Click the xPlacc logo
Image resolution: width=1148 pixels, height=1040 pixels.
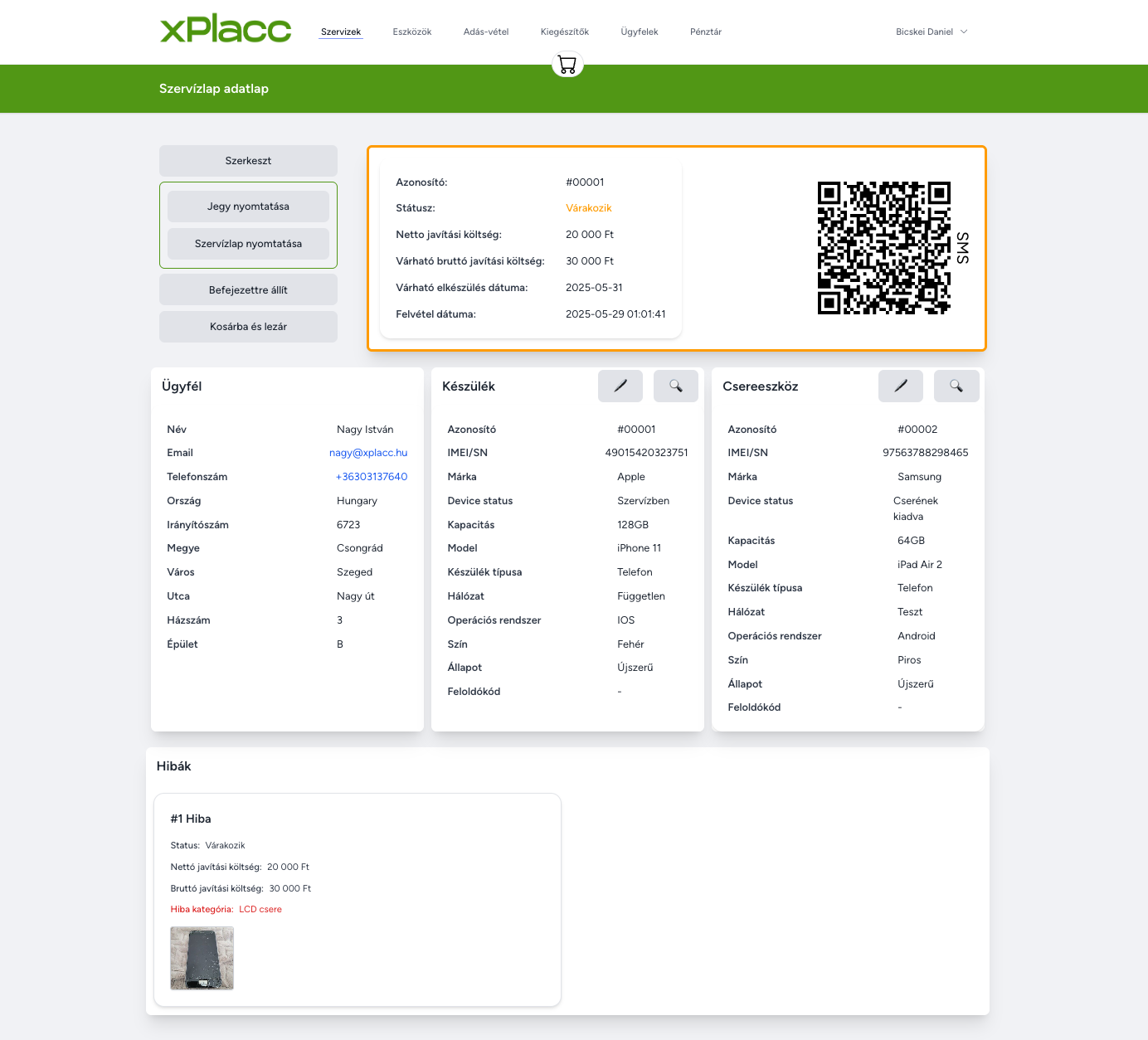(x=226, y=29)
